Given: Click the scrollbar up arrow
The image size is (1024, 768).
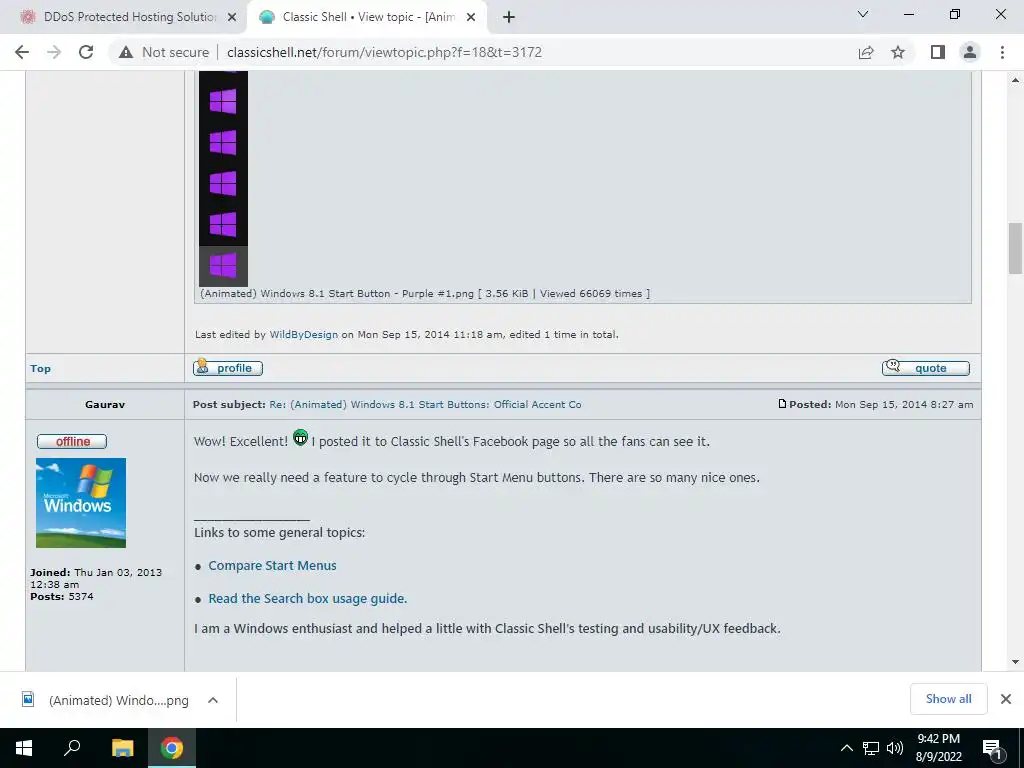Looking at the screenshot, I should [x=1015, y=80].
